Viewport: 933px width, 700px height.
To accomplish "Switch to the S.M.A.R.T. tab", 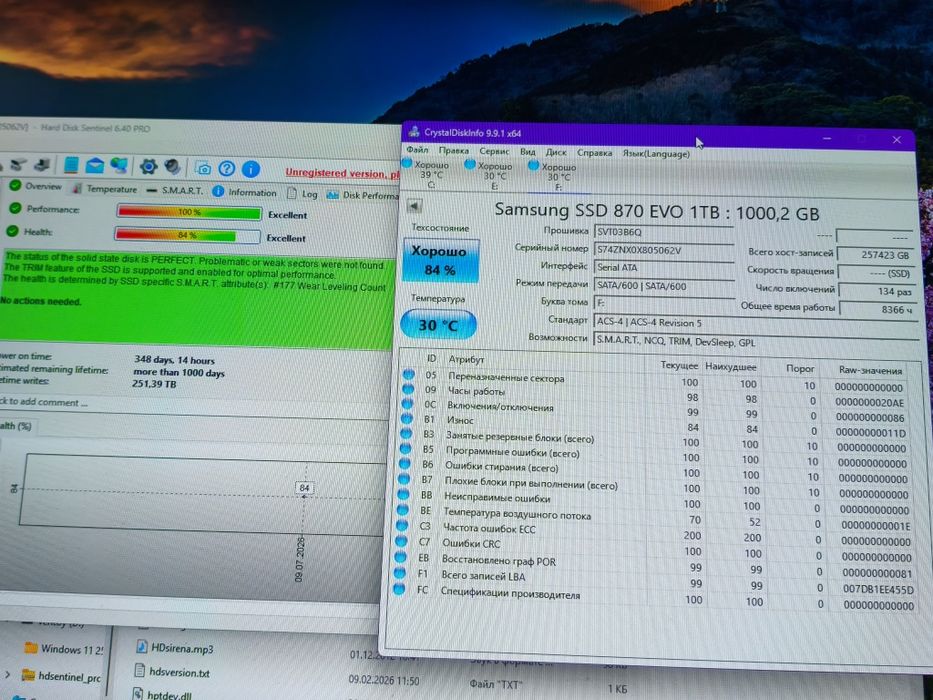I will point(175,190).
